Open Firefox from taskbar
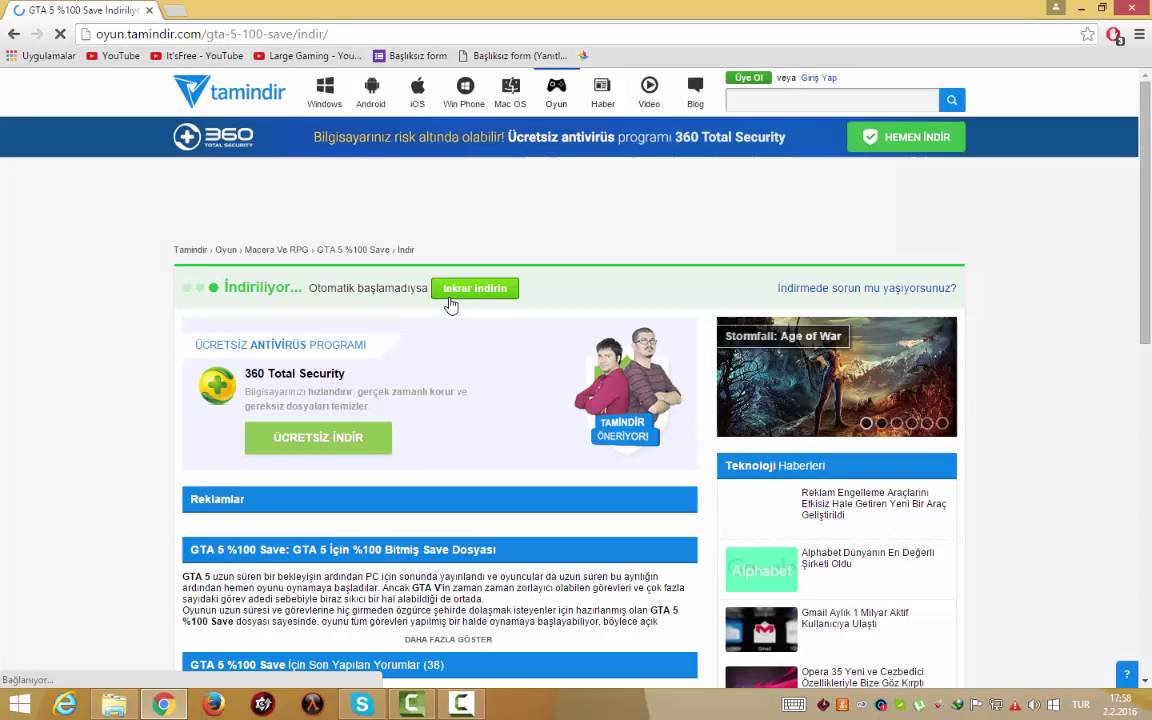Screen dimensions: 1152x720 click(x=213, y=705)
